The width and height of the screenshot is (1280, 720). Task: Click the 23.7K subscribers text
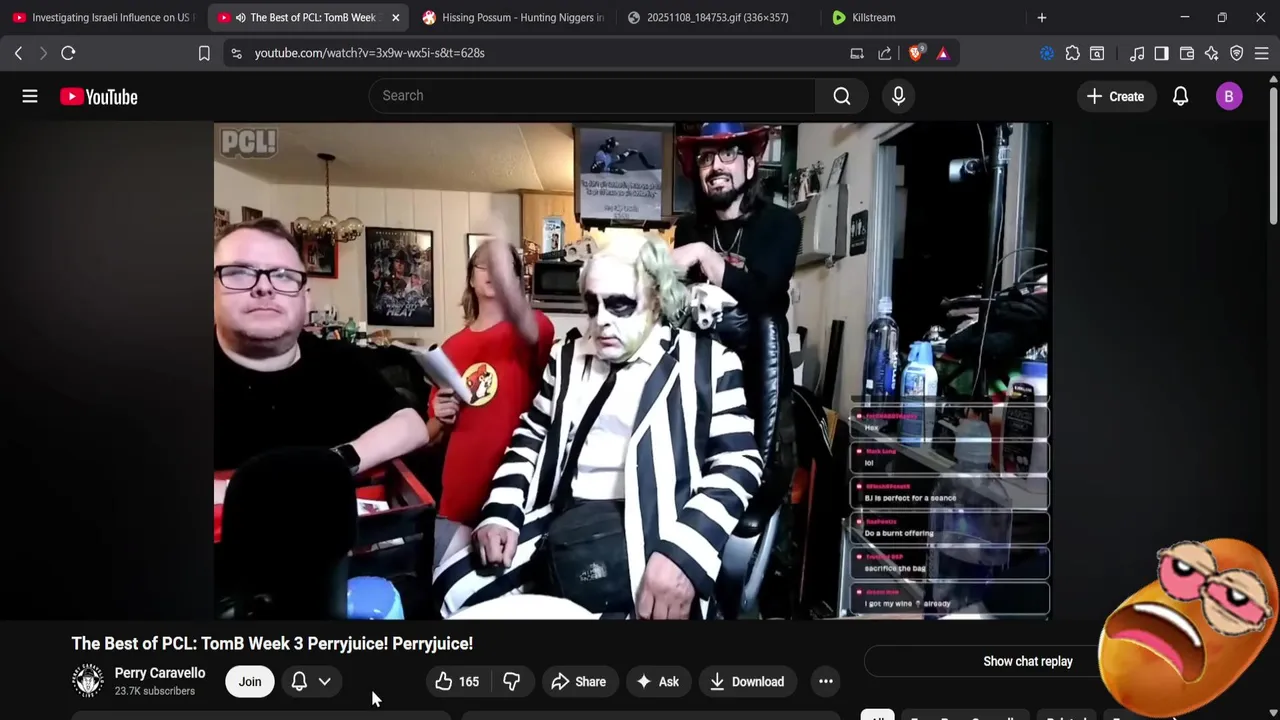click(154, 691)
